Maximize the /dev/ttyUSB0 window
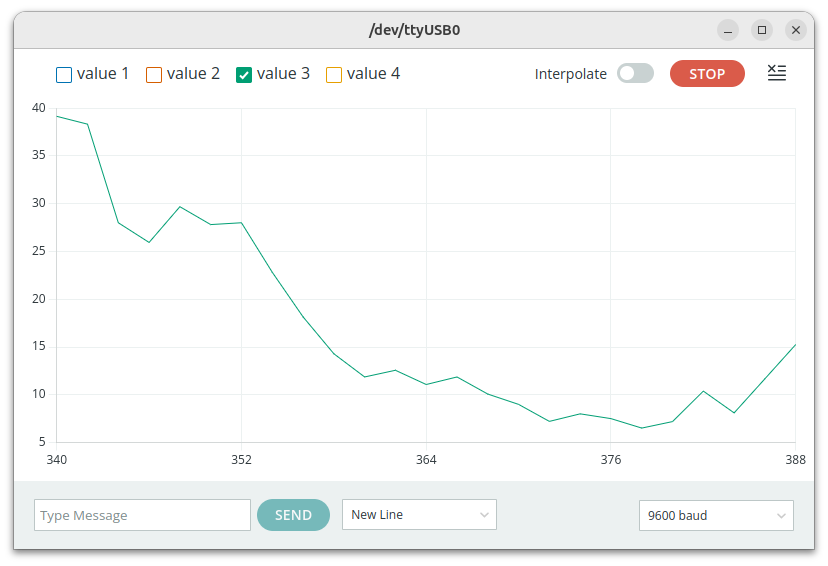The height and width of the screenshot is (566, 828). coord(762,30)
